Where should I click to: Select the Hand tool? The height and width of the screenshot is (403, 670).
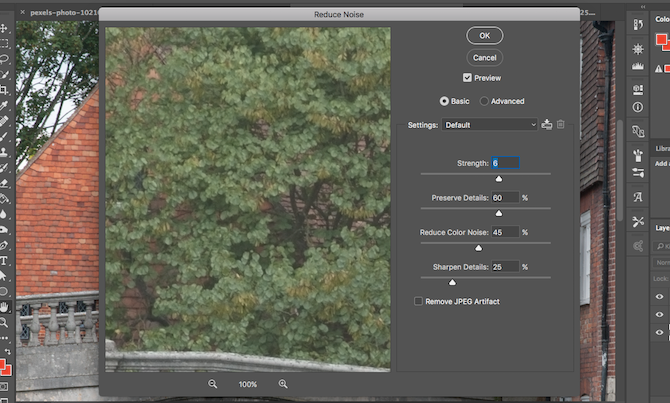click(x=5, y=307)
